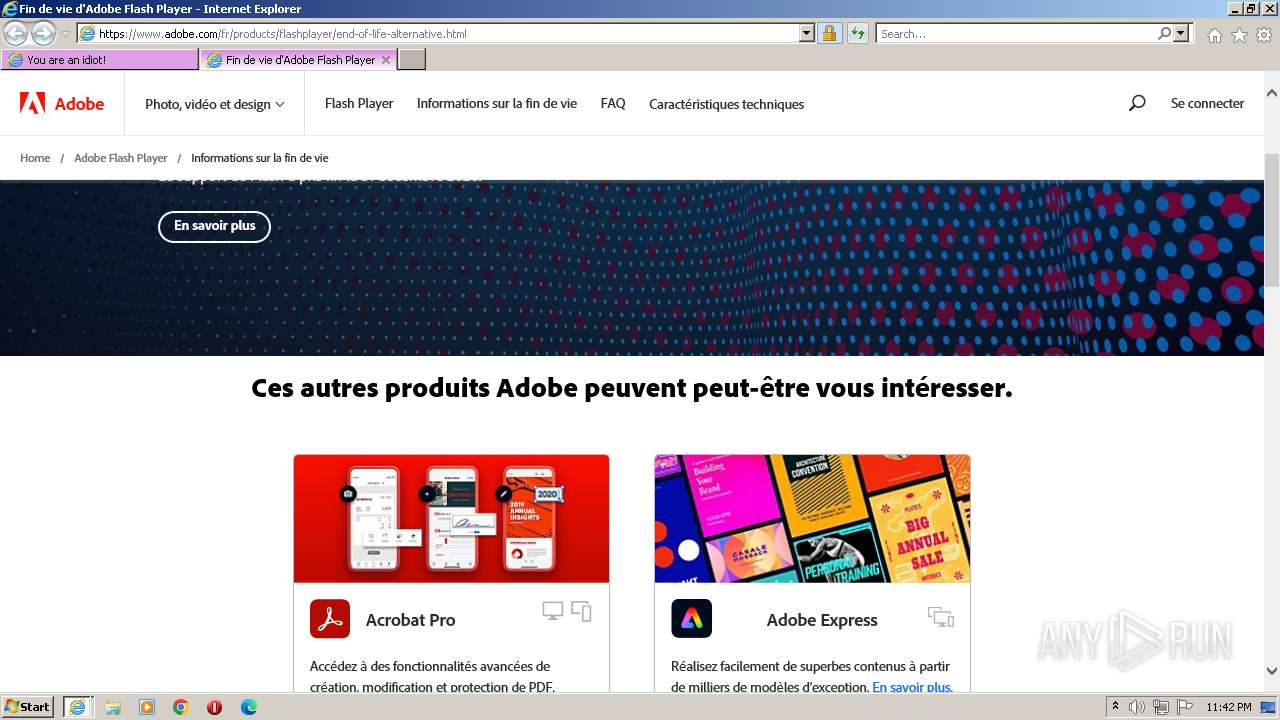This screenshot has height=720, width=1280.
Task: Refresh the page using the green arrows icon
Action: [857, 33]
